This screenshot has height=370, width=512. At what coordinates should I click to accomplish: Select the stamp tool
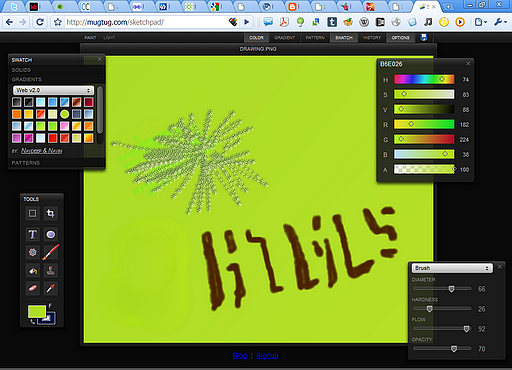pyautogui.click(x=51, y=271)
